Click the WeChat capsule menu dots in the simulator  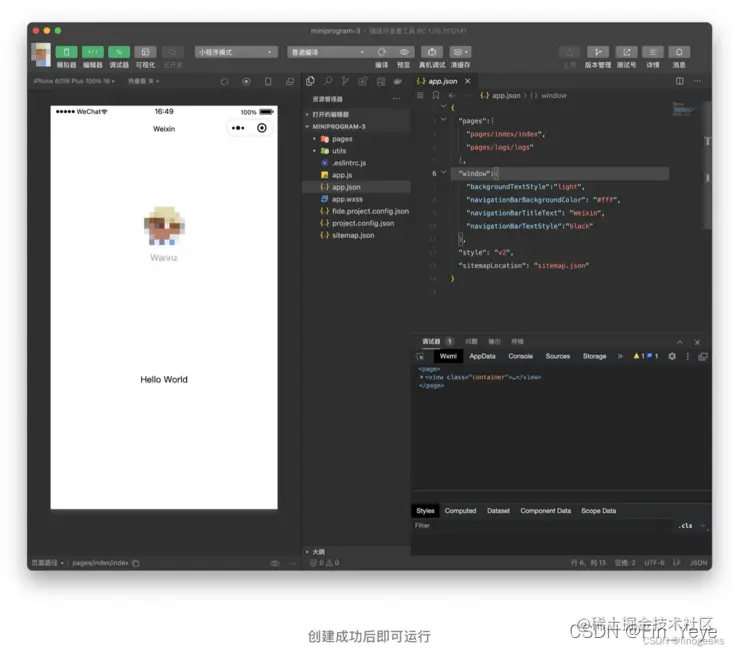coord(238,128)
